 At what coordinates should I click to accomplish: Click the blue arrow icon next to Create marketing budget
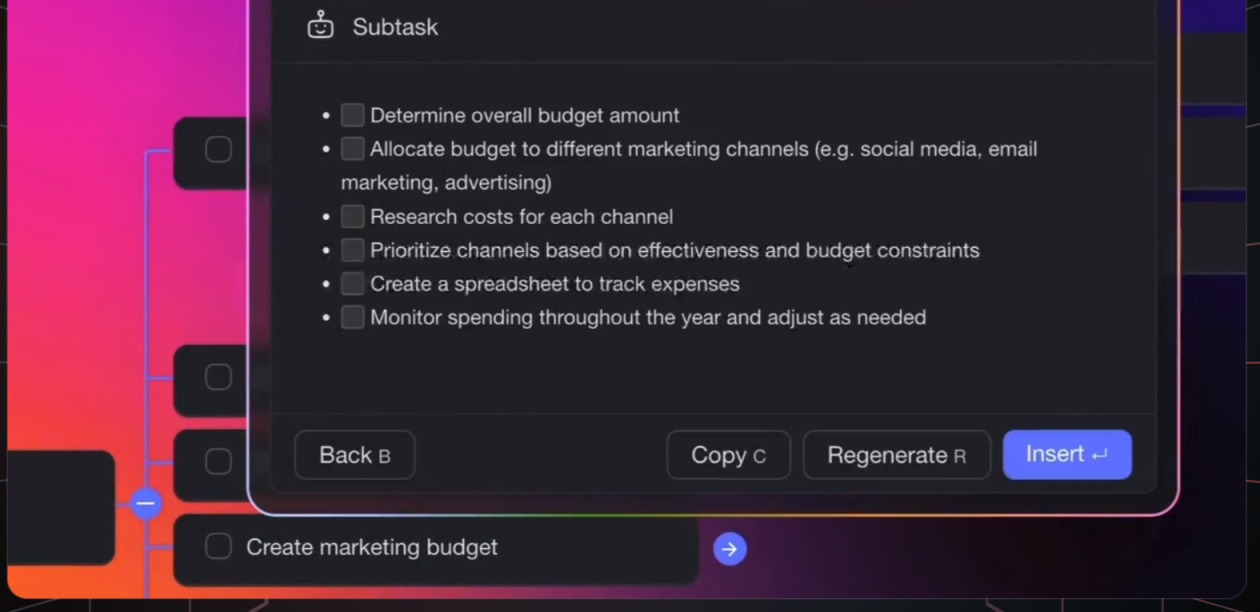730,548
